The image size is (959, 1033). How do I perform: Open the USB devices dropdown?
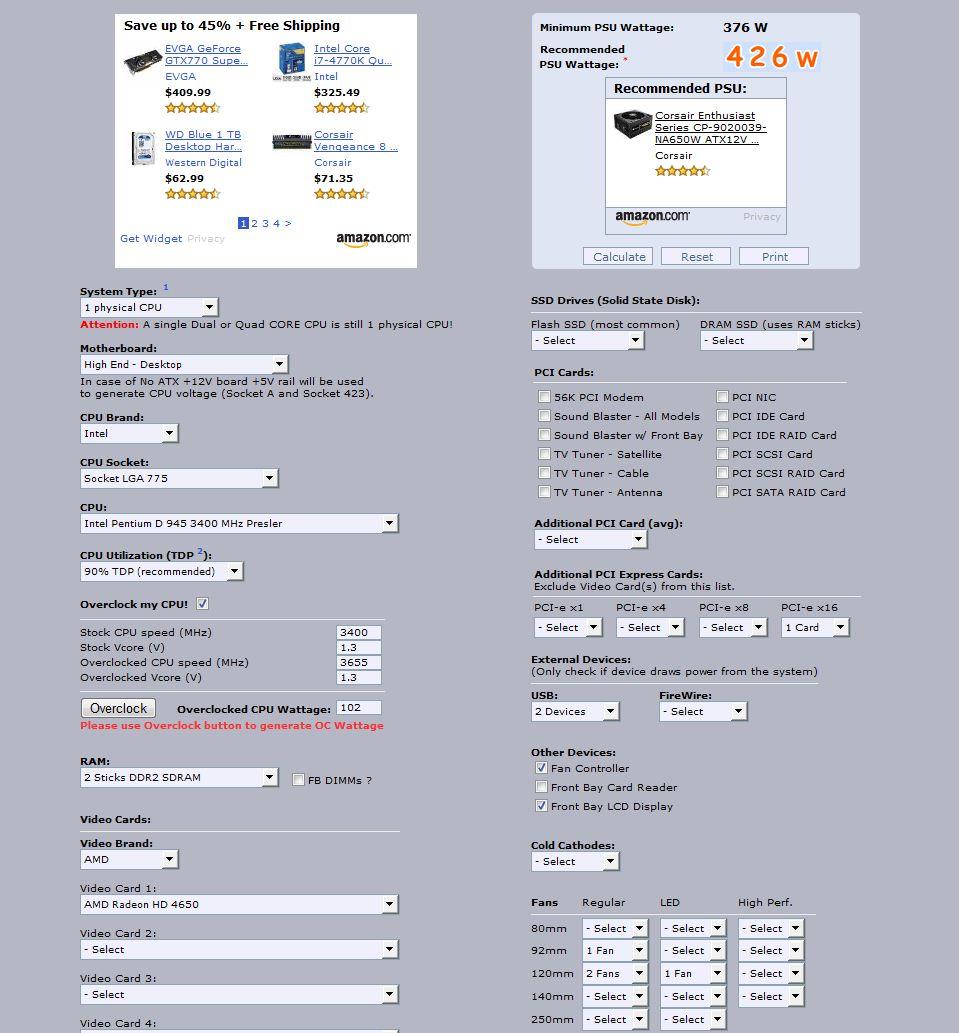coord(575,712)
